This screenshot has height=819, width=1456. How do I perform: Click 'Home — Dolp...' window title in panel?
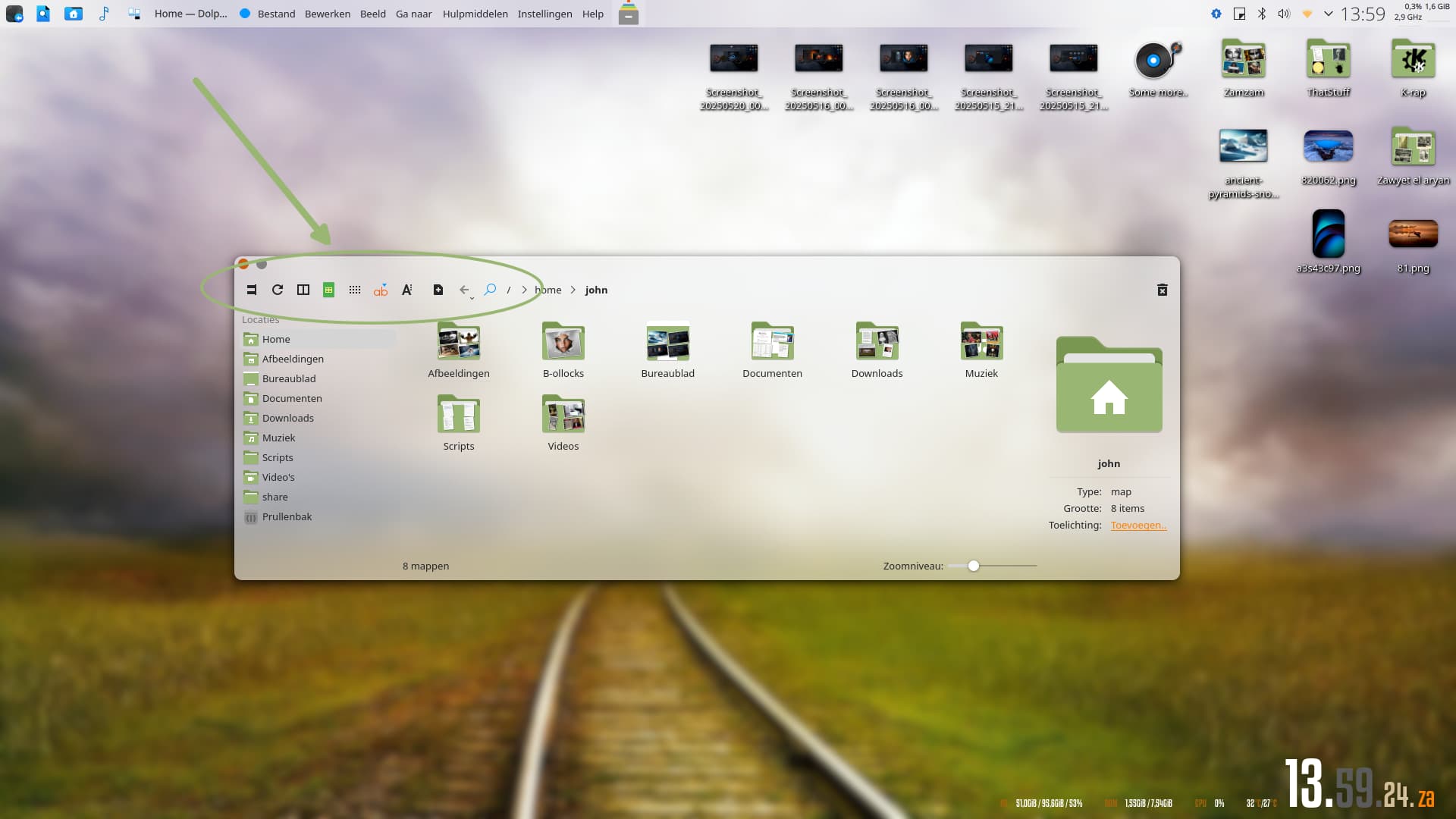point(191,14)
